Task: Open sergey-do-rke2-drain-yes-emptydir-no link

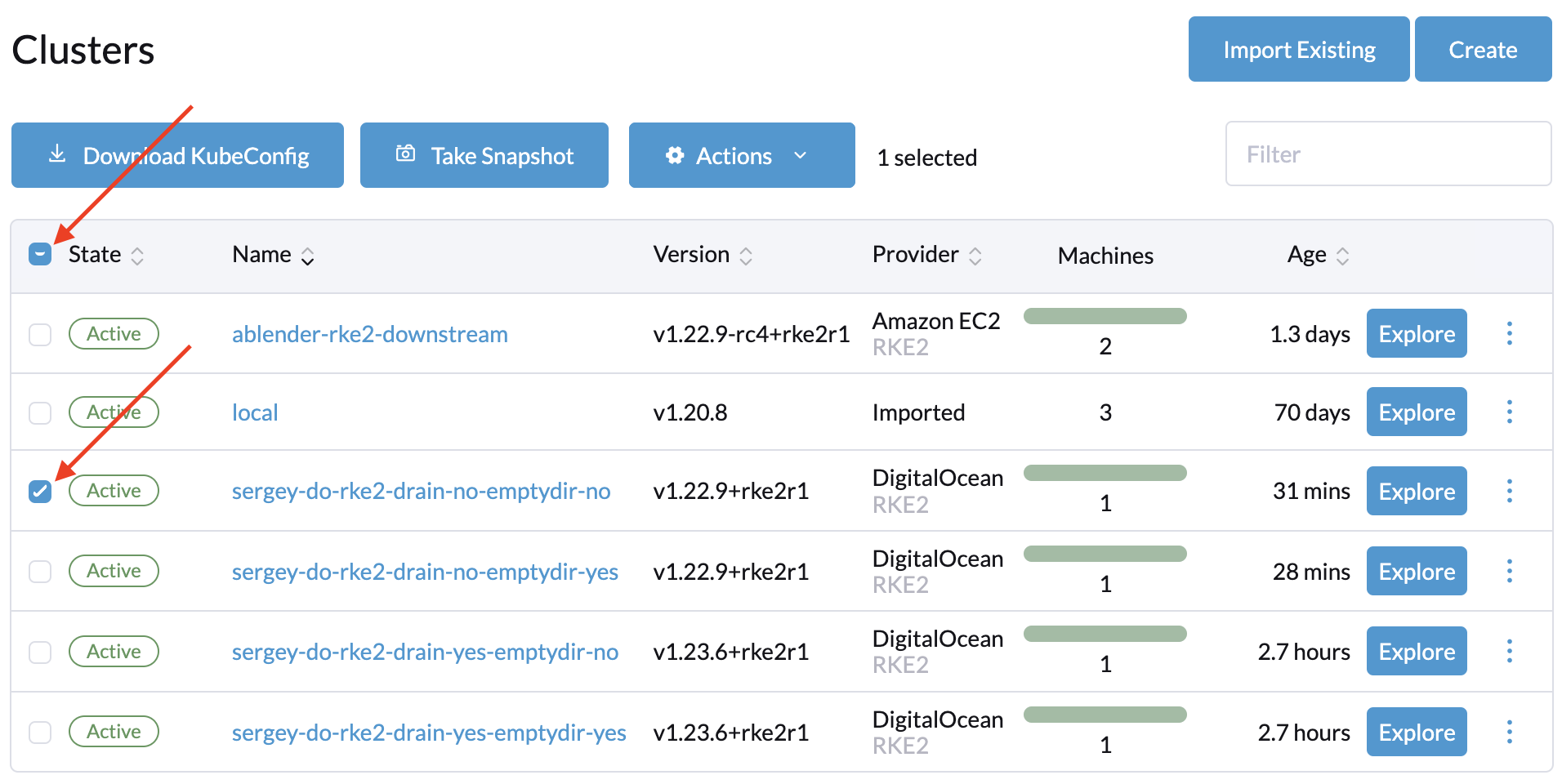Action: coord(425,652)
